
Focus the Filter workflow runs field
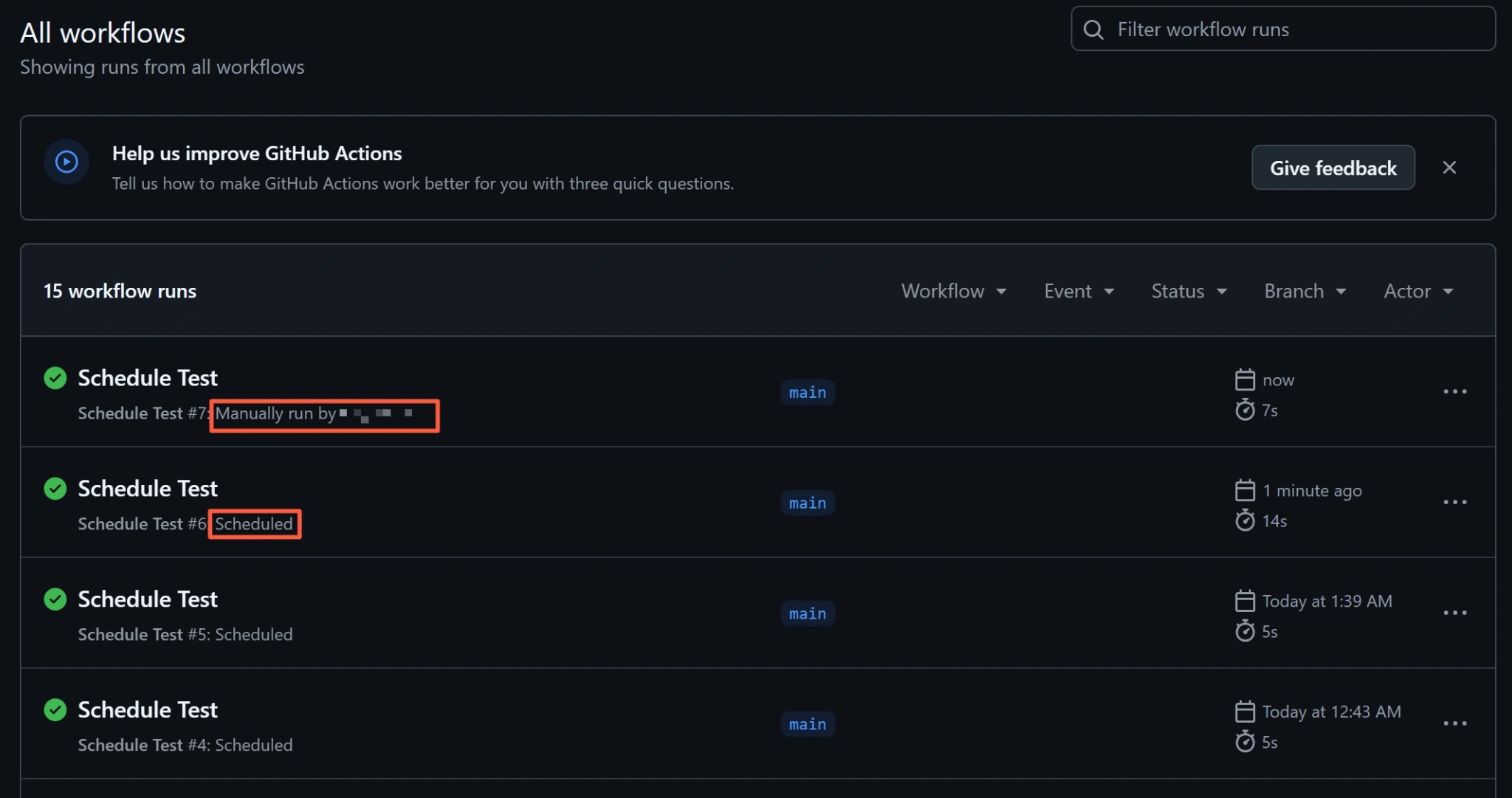click(1283, 29)
